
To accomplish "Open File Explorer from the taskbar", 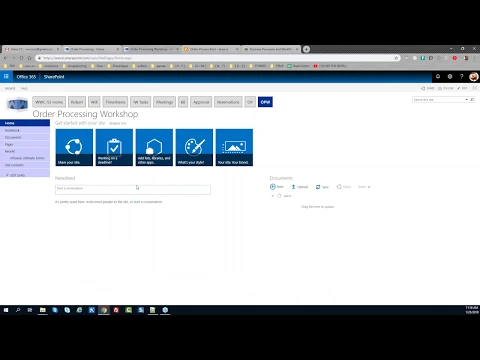I will (x=43, y=310).
